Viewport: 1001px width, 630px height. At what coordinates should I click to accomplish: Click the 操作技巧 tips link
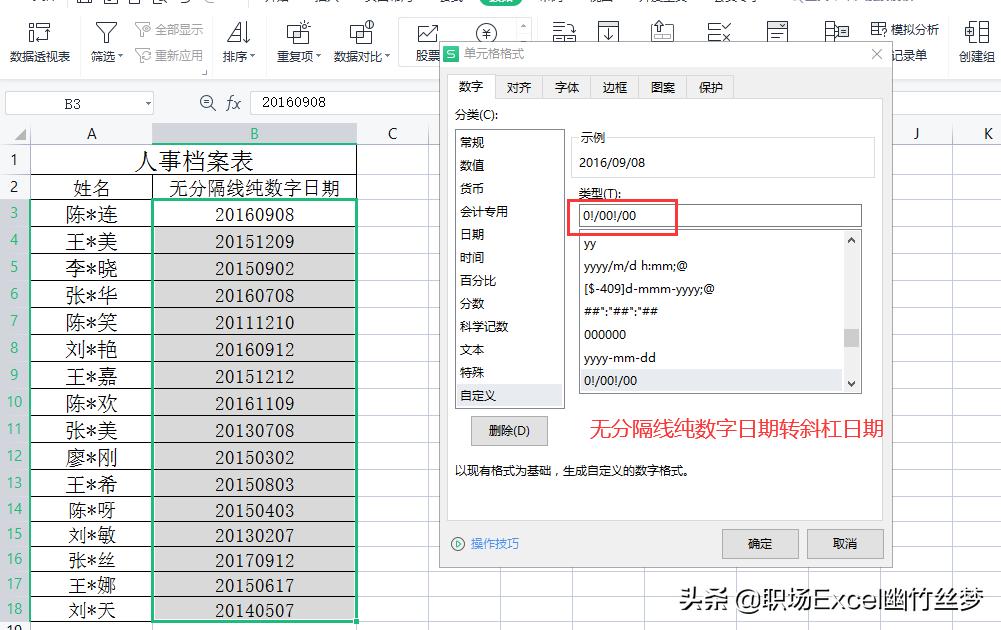[489, 544]
